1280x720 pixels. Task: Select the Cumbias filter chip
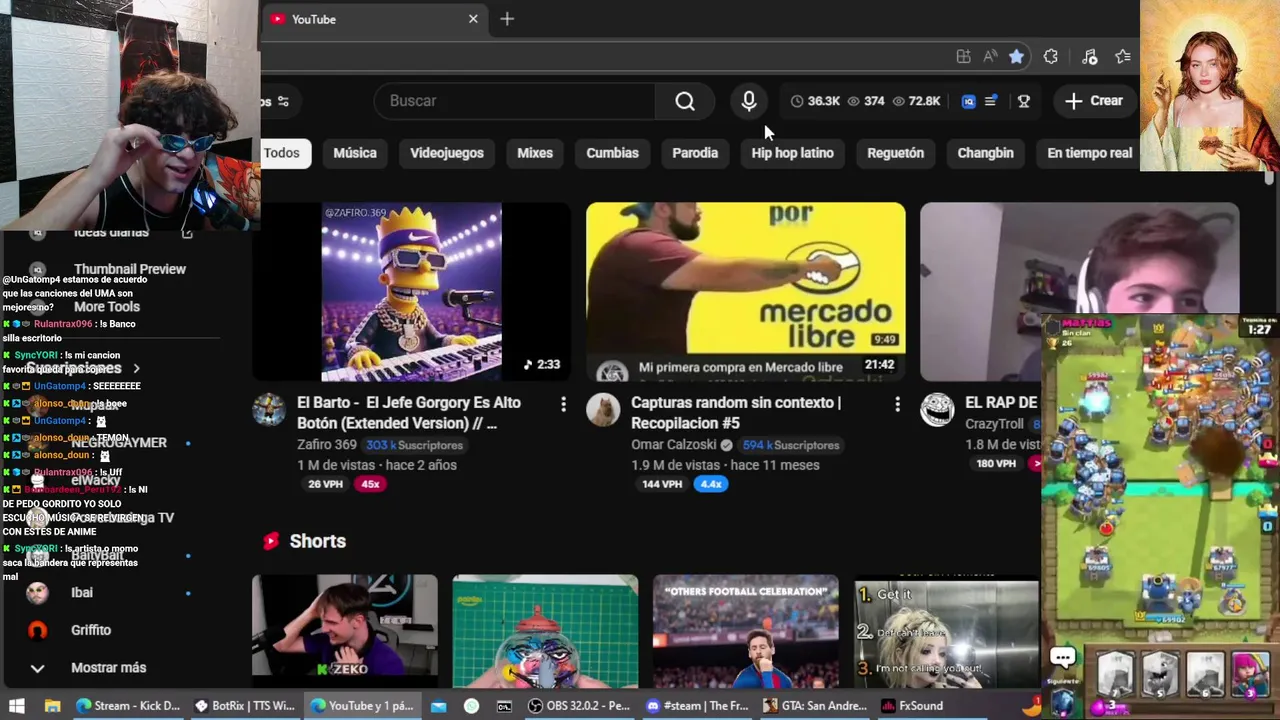pyautogui.click(x=612, y=153)
